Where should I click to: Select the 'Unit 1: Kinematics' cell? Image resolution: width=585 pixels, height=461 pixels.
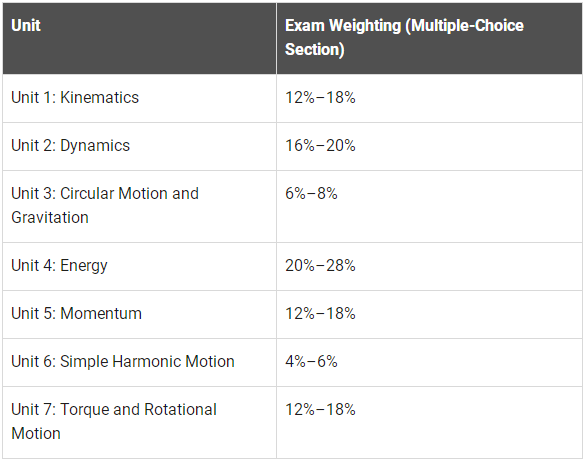tap(139, 98)
